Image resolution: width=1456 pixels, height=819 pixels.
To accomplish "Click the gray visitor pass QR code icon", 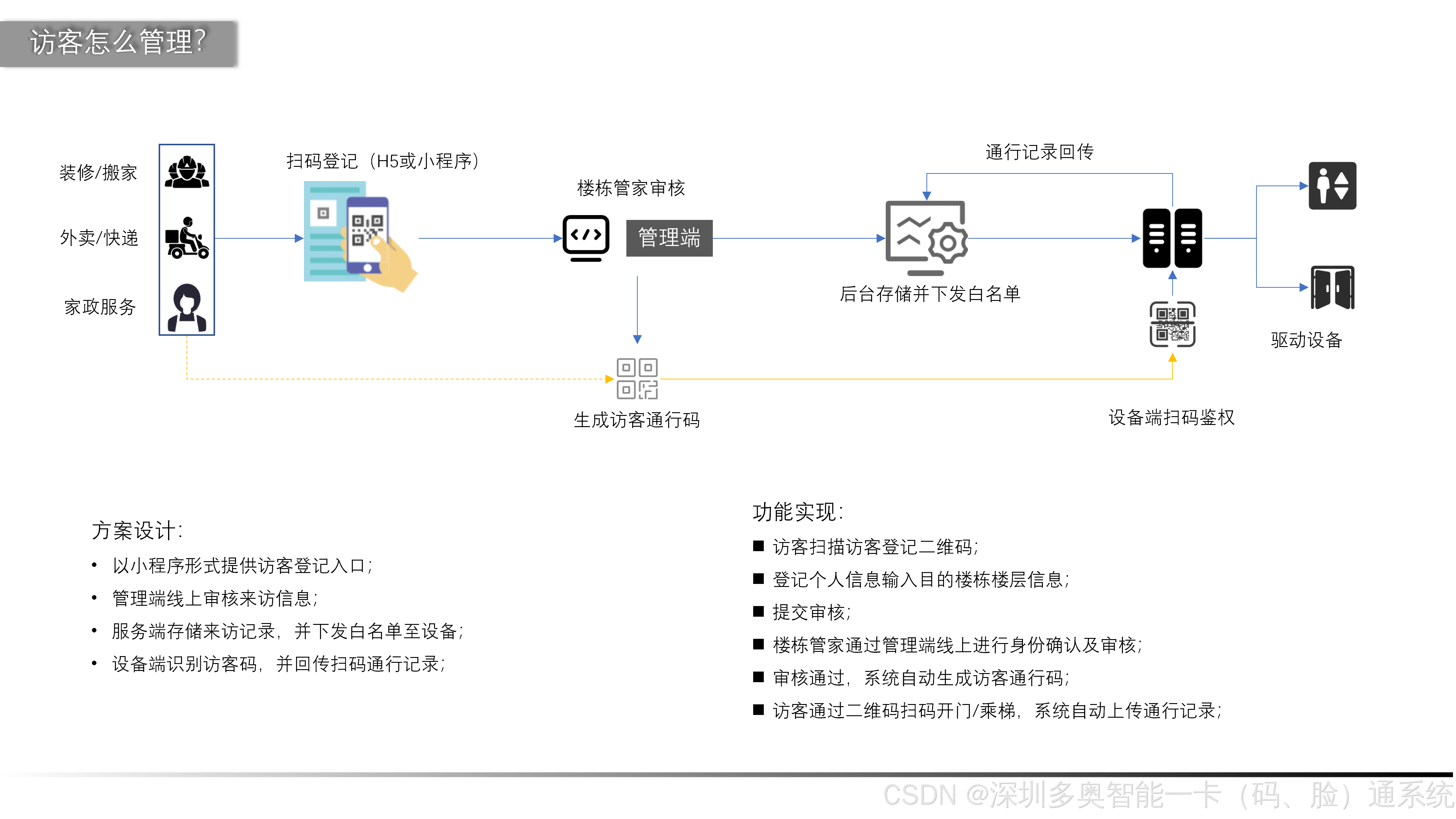I will point(637,379).
